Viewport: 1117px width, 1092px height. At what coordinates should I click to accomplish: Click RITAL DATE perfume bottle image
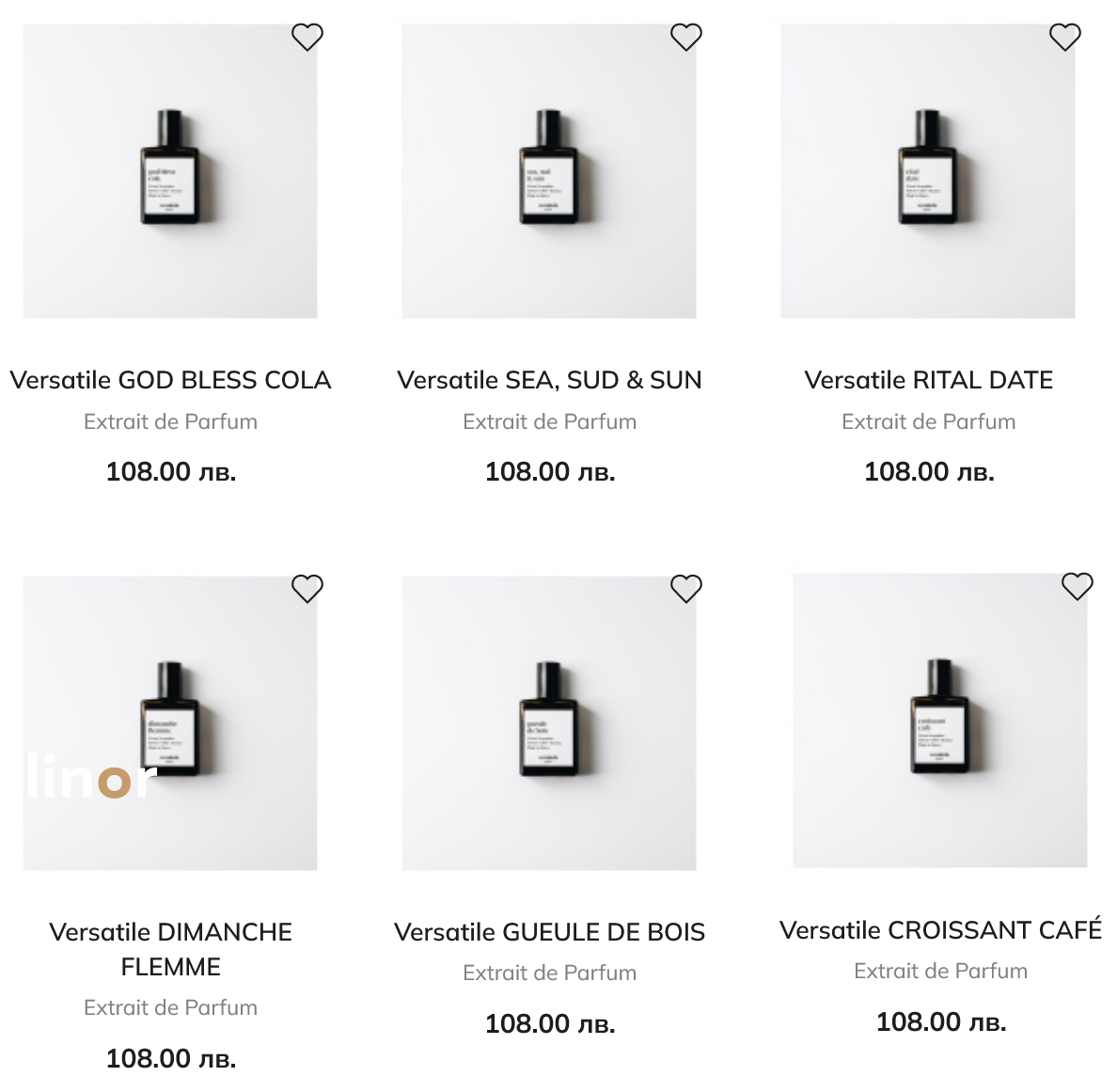click(928, 169)
